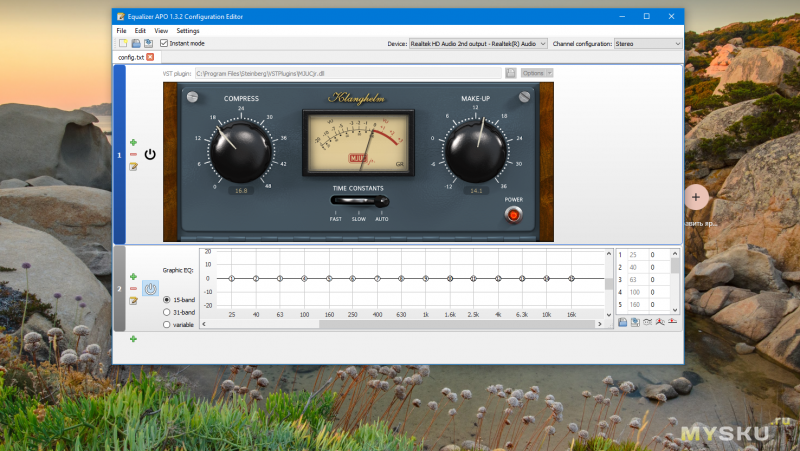Screen dimensions: 800x451
Task: Remove filter row 1 with red minus
Action: coord(133,155)
